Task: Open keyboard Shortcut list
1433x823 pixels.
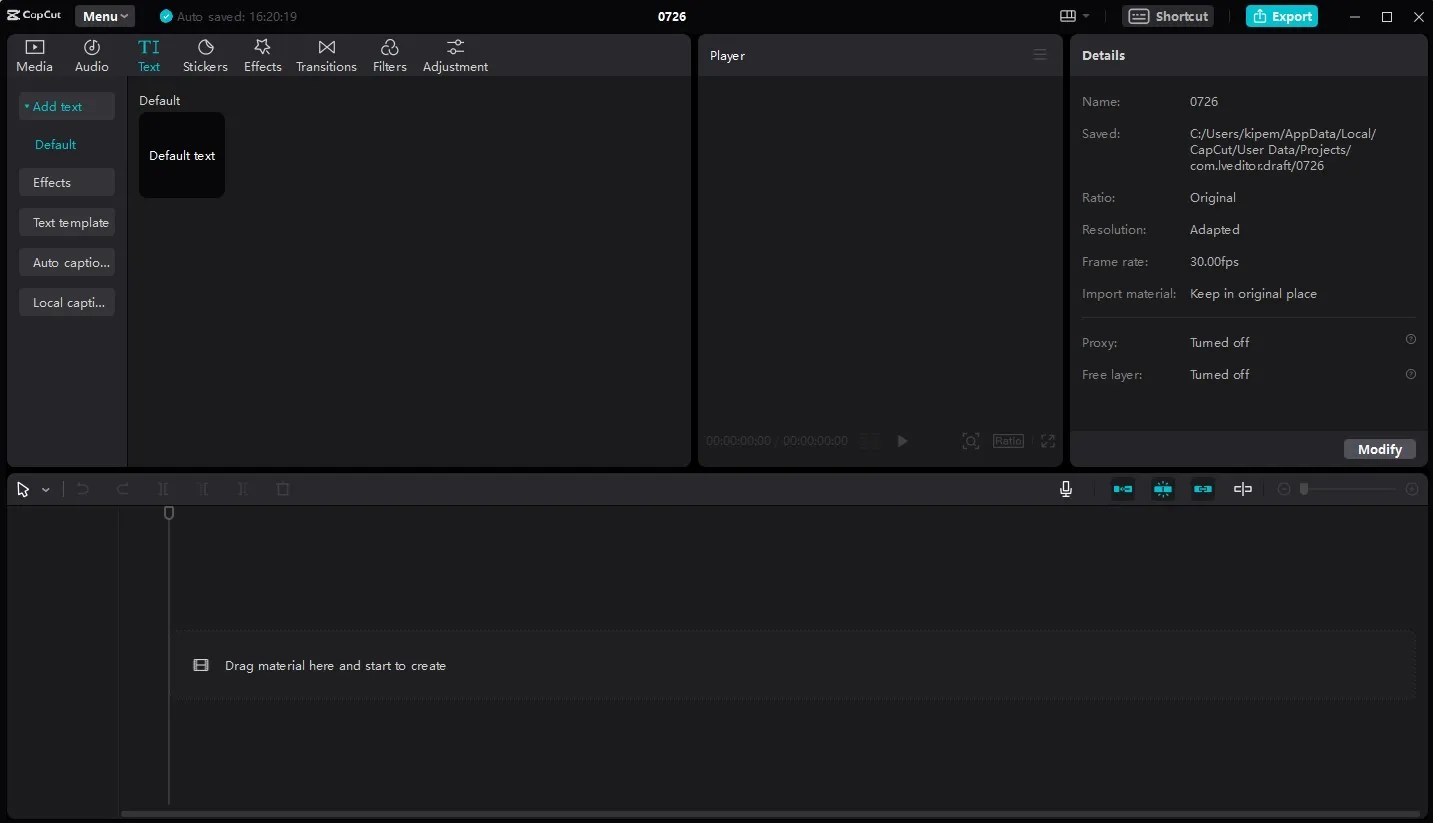Action: coord(1168,16)
